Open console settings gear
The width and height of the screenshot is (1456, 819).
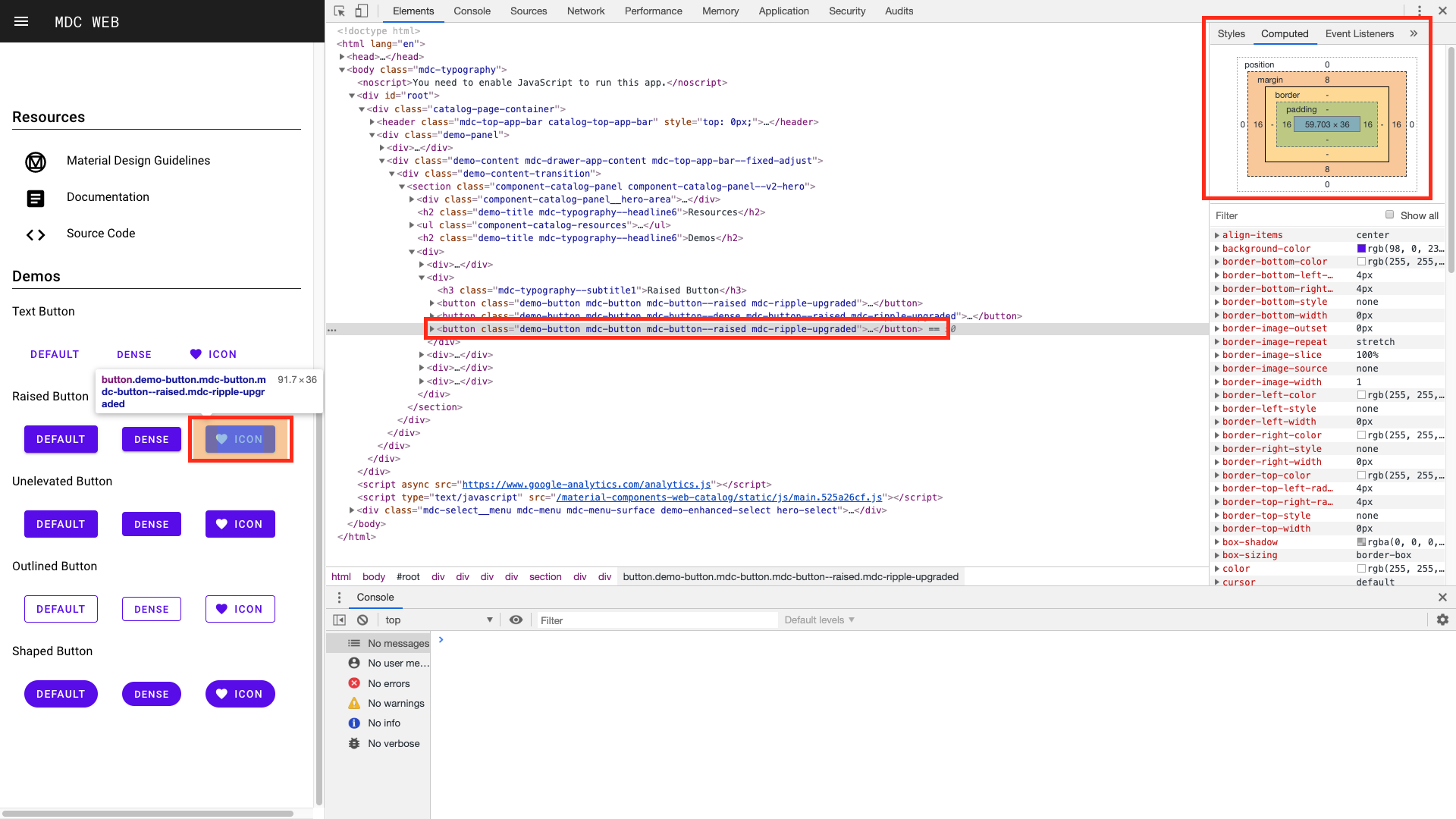pos(1442,620)
